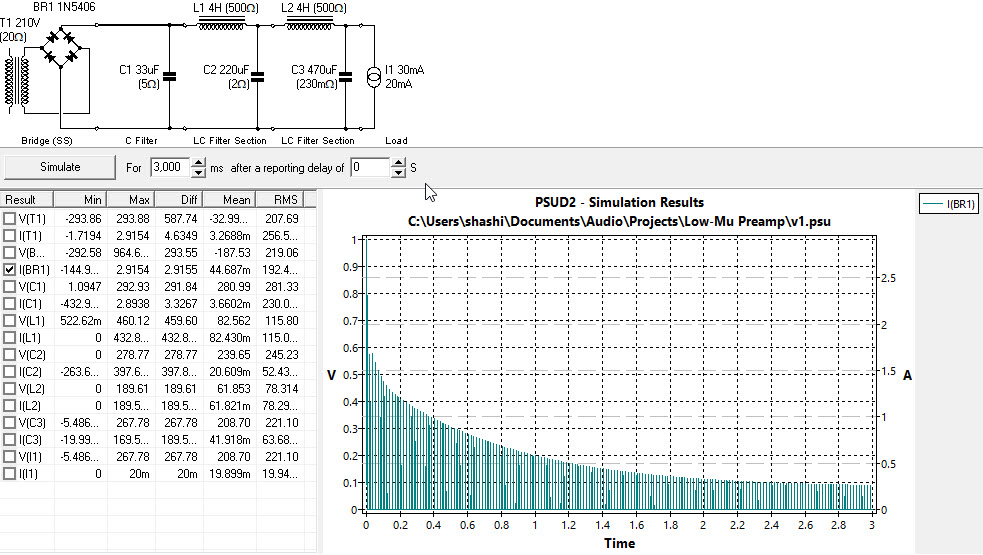Uncheck the I(BR1) result checkbox
983x555 pixels.
pyautogui.click(x=9, y=269)
